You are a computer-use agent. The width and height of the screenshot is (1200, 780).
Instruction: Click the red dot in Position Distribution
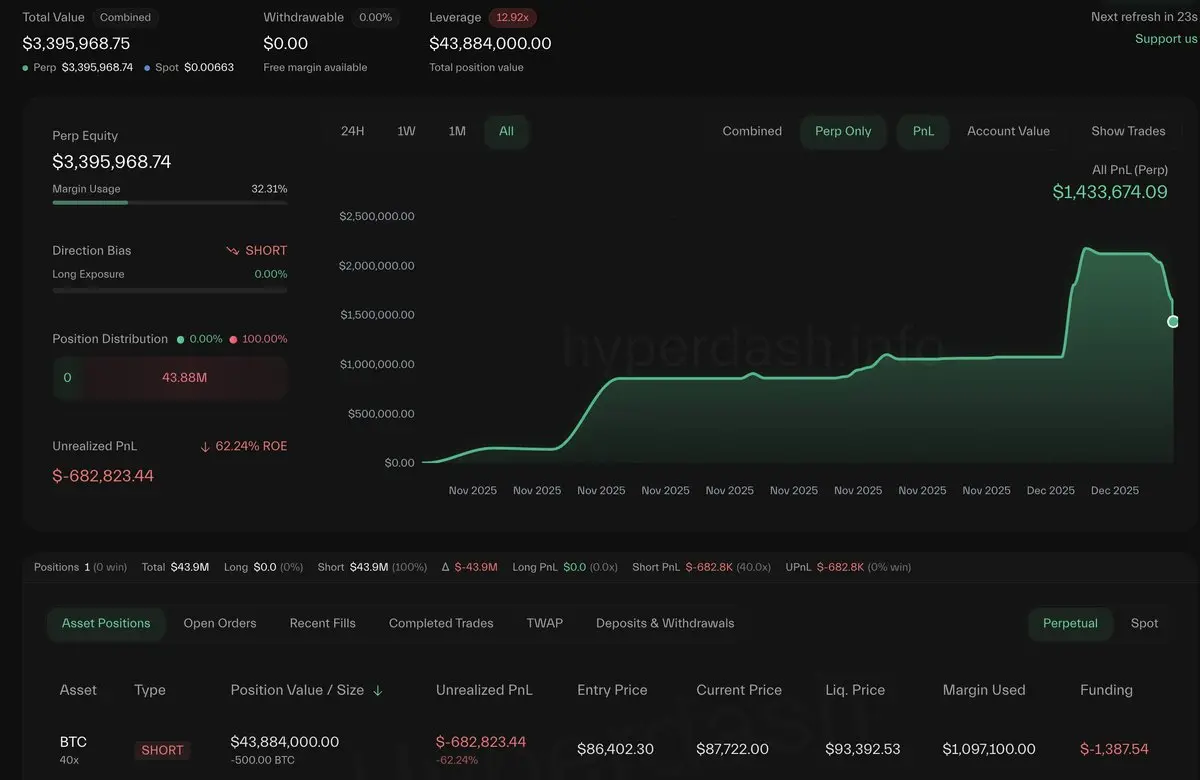tap(233, 339)
